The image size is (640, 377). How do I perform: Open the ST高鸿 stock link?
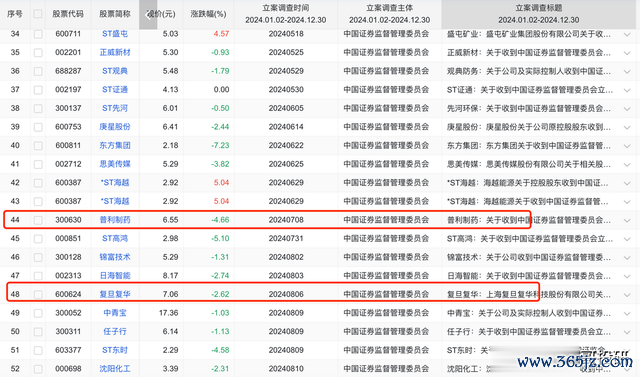tap(115, 238)
